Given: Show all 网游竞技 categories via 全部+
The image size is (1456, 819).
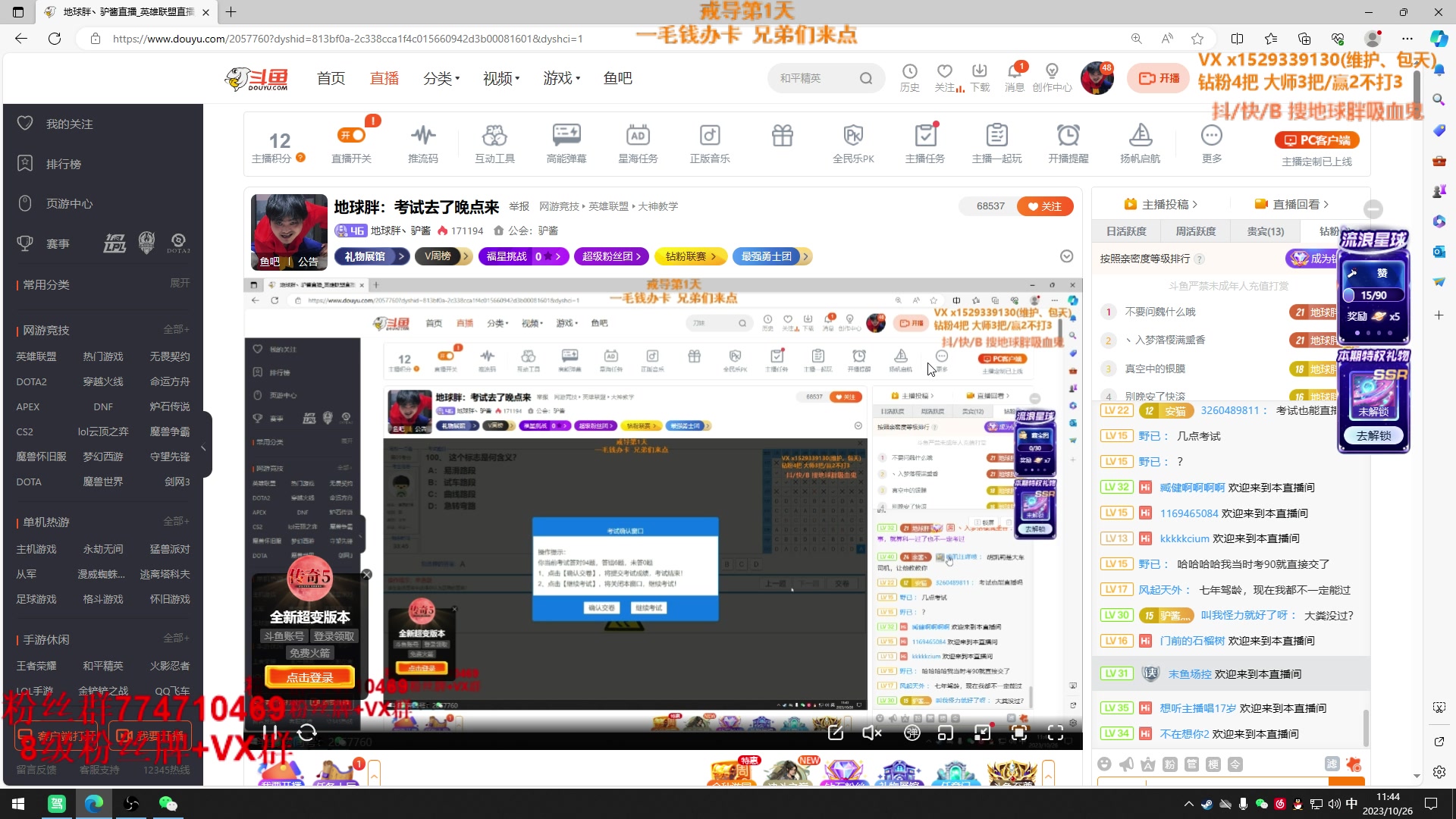Looking at the screenshot, I should point(177,329).
